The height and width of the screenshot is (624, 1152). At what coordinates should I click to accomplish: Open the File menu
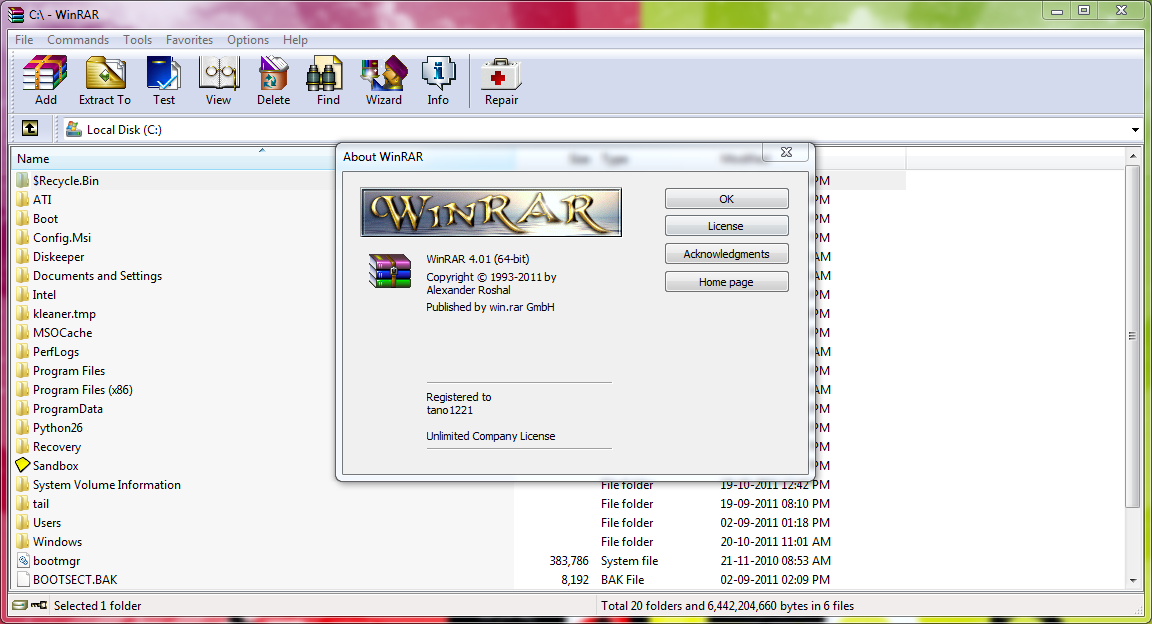point(24,40)
